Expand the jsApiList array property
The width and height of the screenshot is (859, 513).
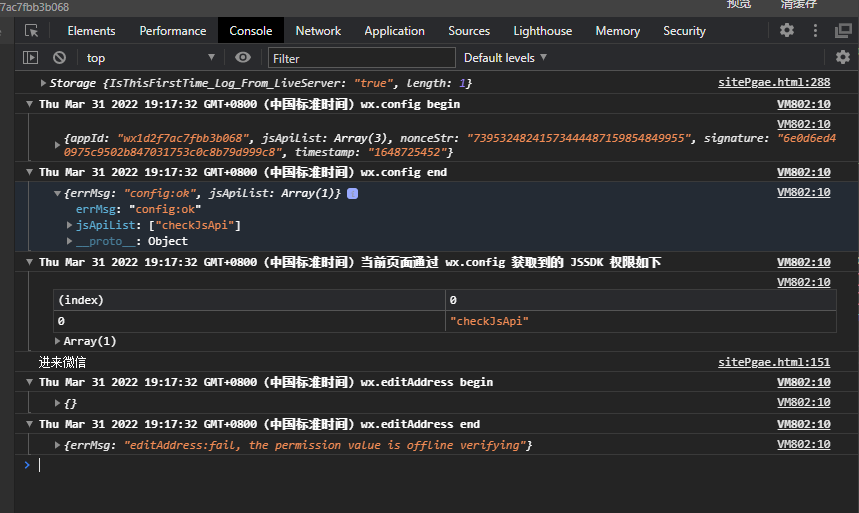pyautogui.click(x=70, y=225)
